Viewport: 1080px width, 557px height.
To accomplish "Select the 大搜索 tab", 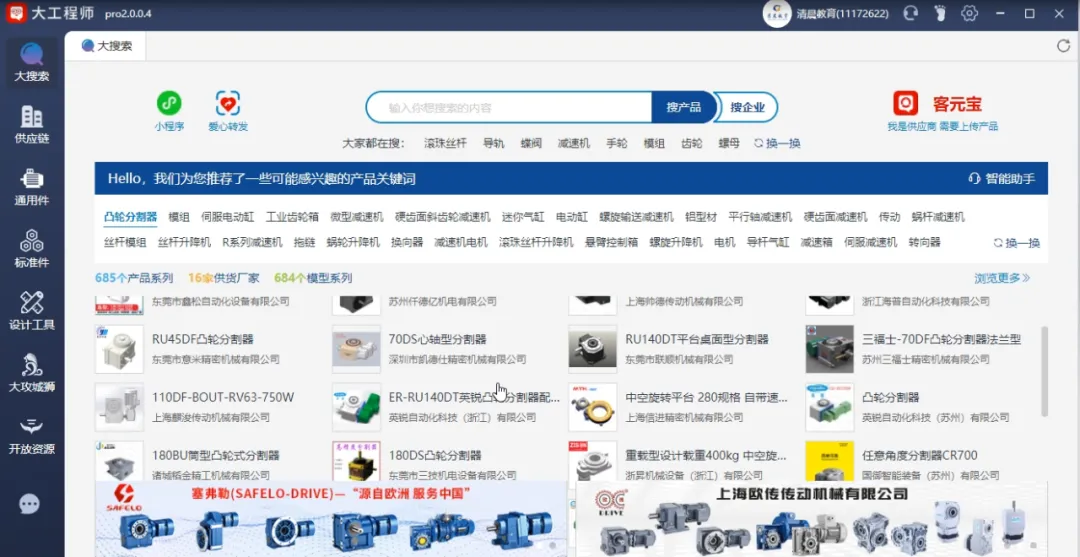I will (x=106, y=46).
